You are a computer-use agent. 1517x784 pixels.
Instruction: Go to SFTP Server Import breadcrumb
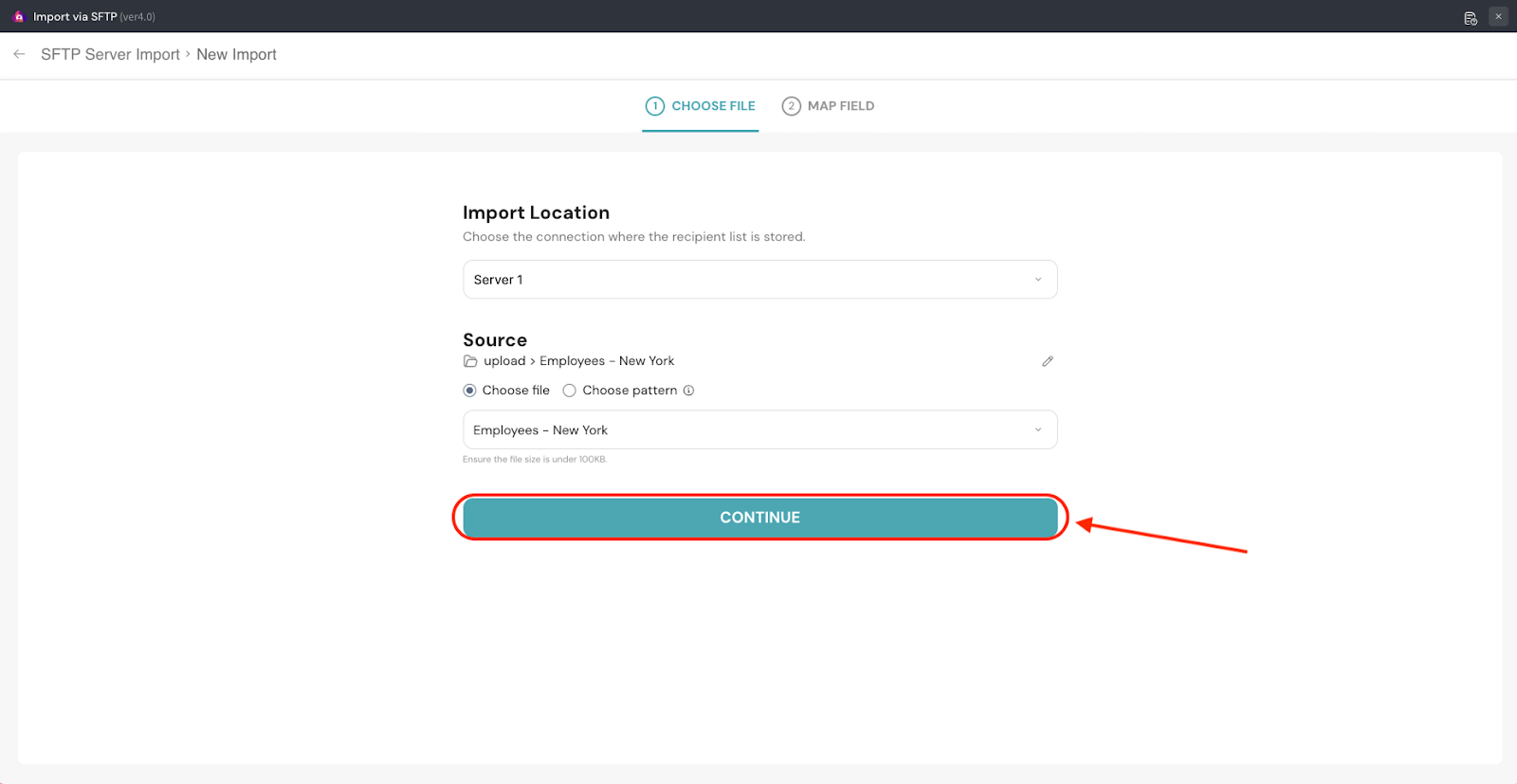point(110,54)
